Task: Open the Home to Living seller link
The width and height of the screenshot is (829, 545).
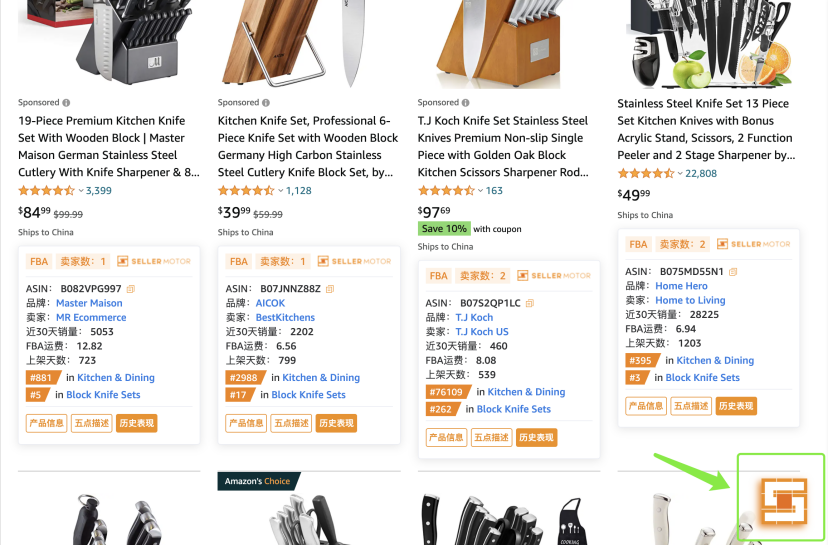Action: pos(690,300)
